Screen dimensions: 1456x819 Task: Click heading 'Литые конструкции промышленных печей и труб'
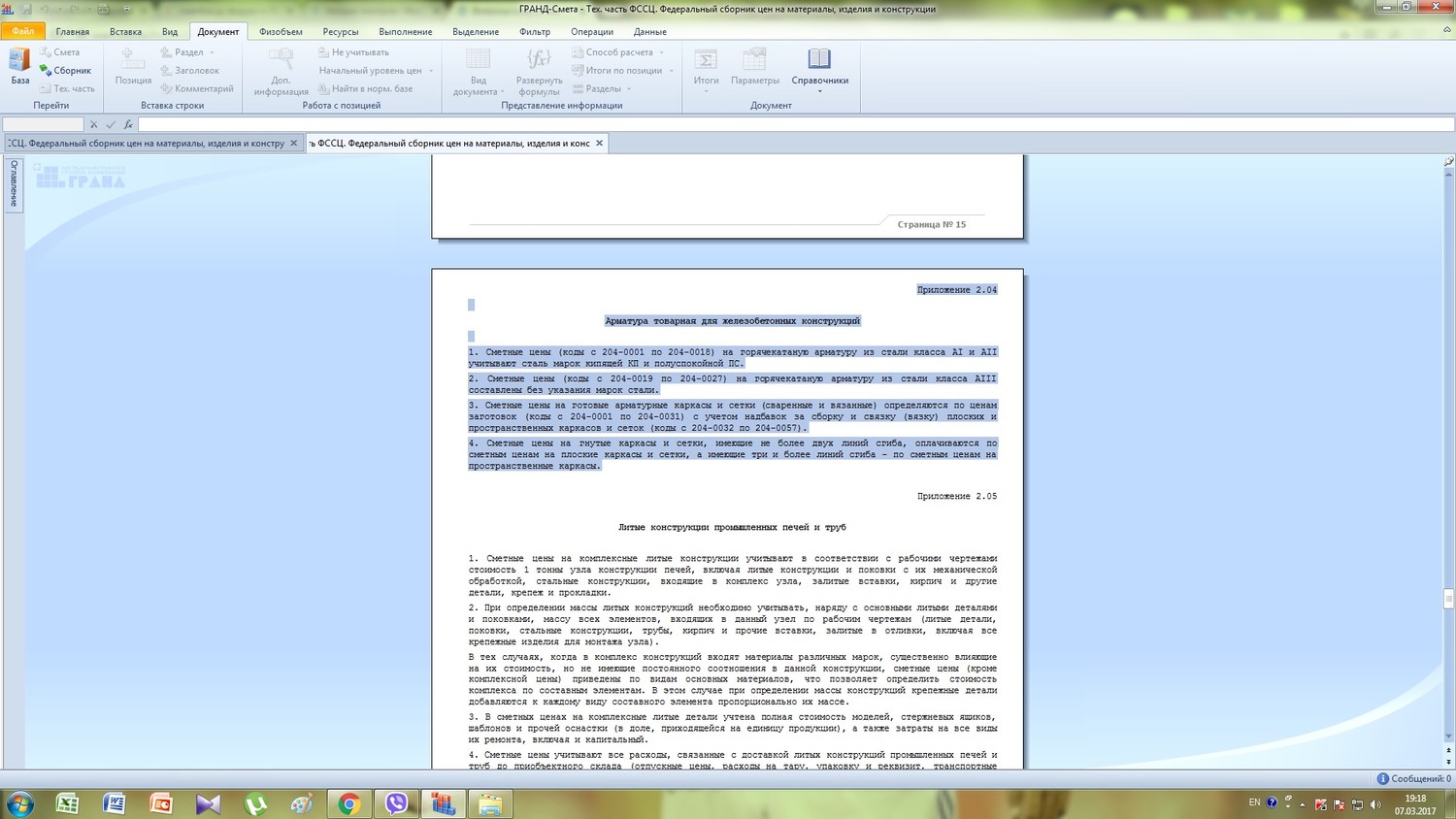click(732, 527)
